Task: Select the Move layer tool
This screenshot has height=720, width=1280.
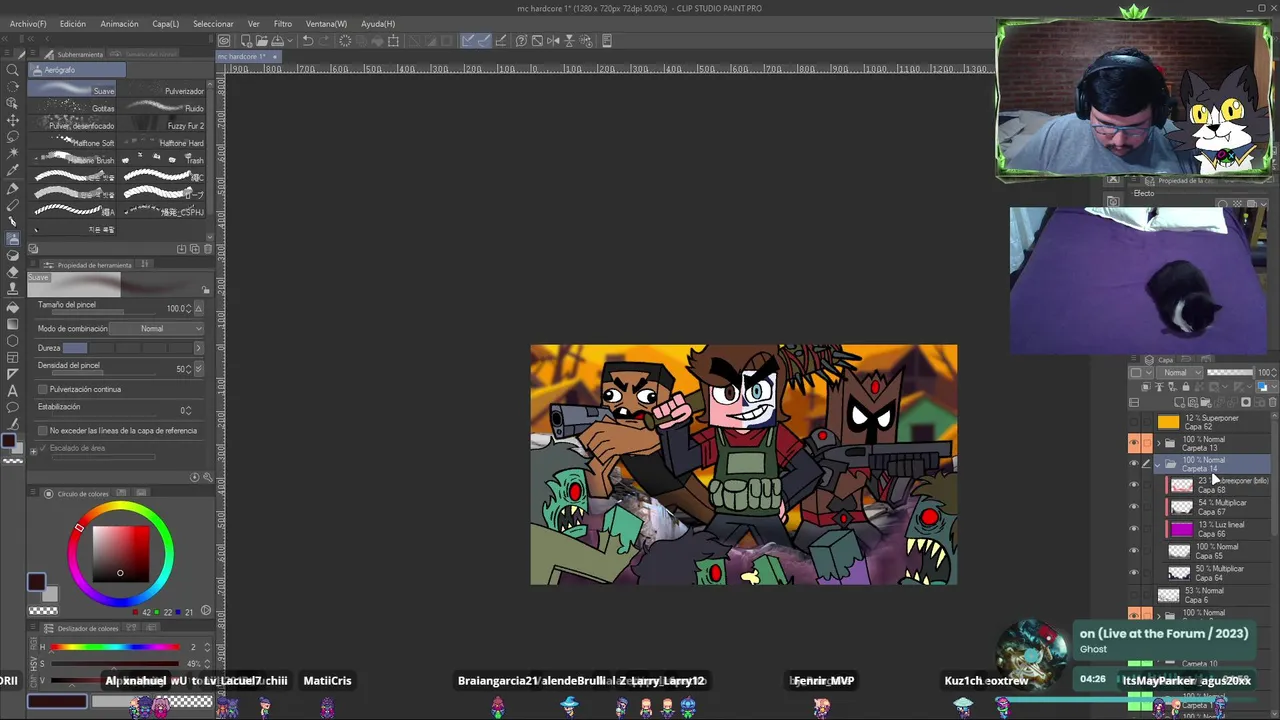Action: pyautogui.click(x=13, y=121)
